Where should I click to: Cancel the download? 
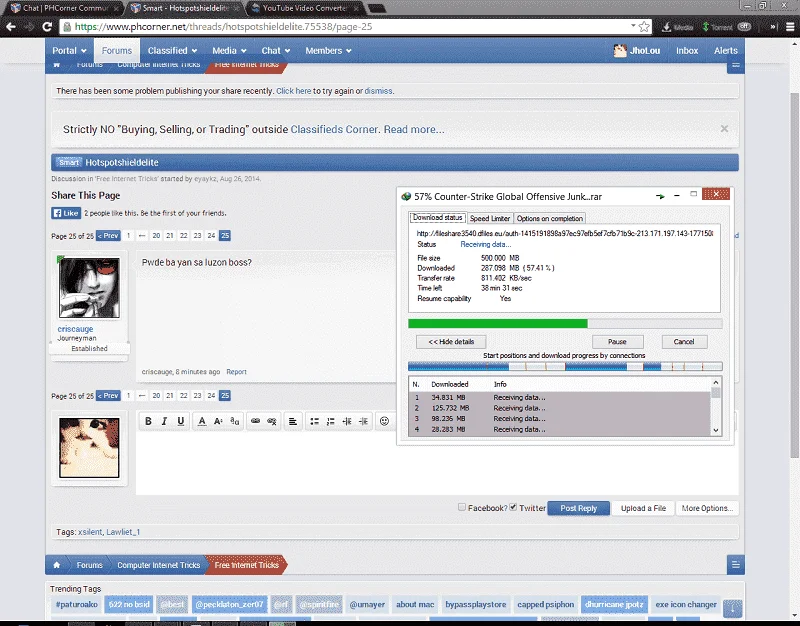[x=684, y=342]
